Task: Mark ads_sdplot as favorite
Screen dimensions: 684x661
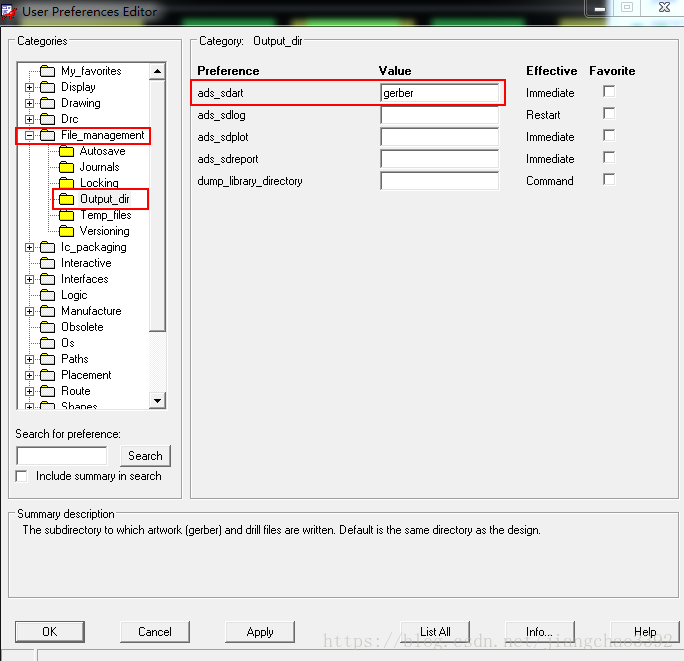Action: tap(609, 135)
